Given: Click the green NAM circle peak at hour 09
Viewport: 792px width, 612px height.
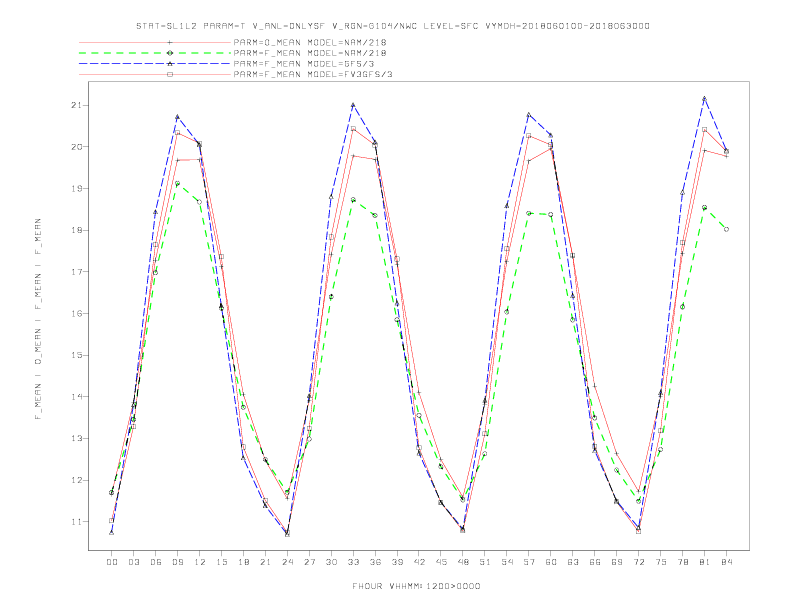Looking at the screenshot, I should click(177, 183).
